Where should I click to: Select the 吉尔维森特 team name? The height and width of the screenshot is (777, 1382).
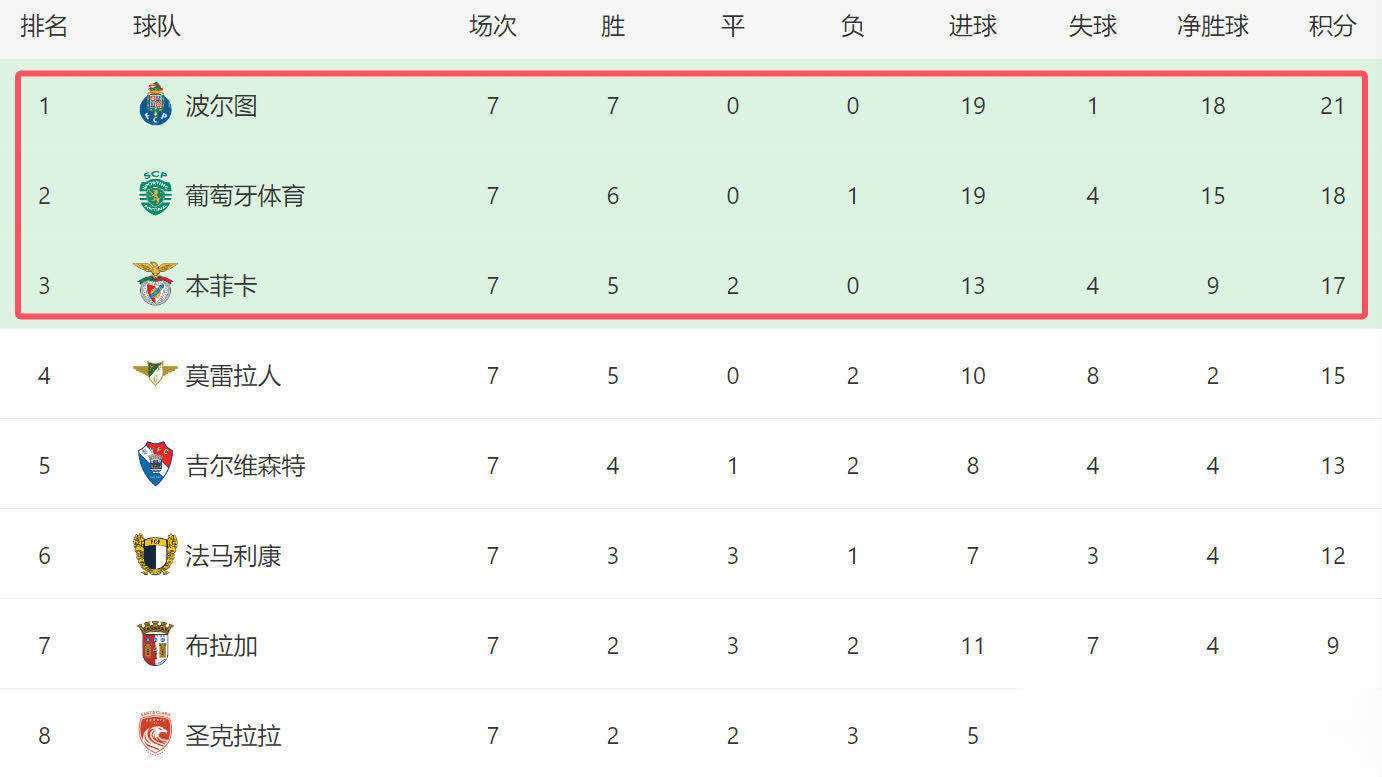pos(245,466)
